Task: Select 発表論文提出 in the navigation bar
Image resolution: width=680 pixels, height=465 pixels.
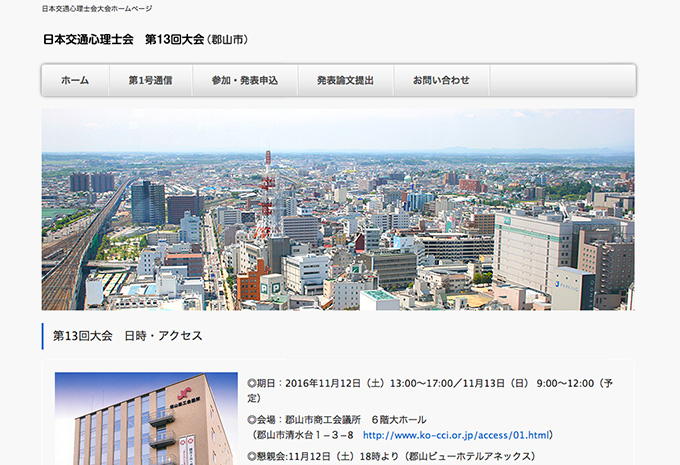Action: (x=345, y=80)
